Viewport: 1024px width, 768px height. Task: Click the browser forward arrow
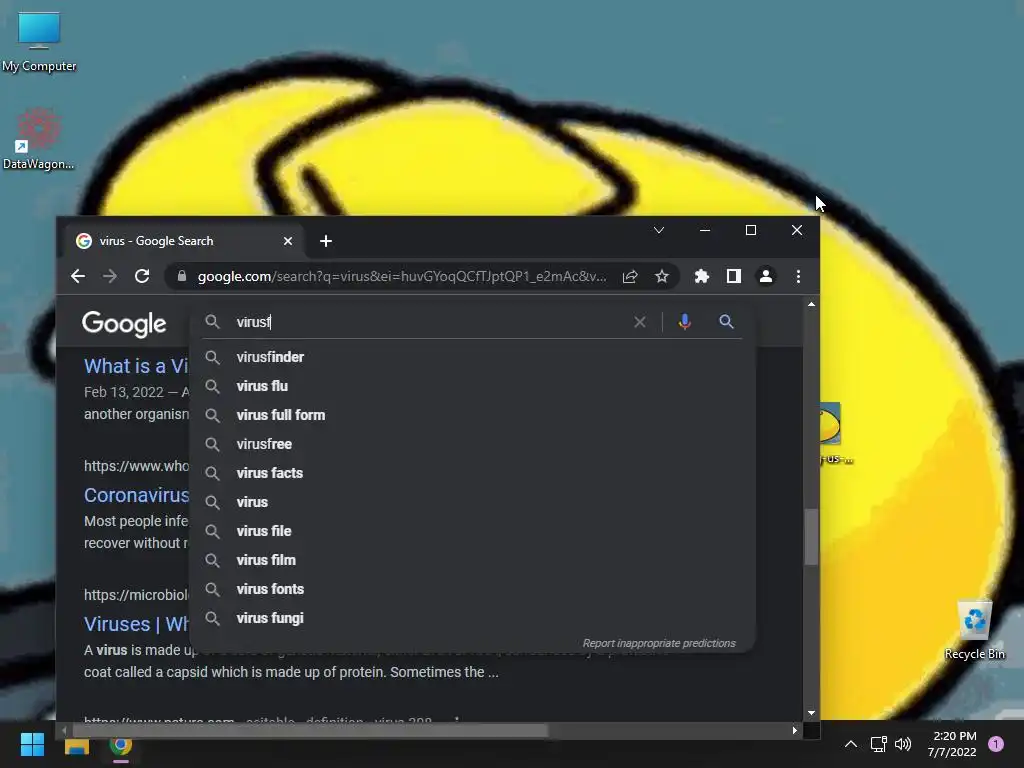coord(110,276)
